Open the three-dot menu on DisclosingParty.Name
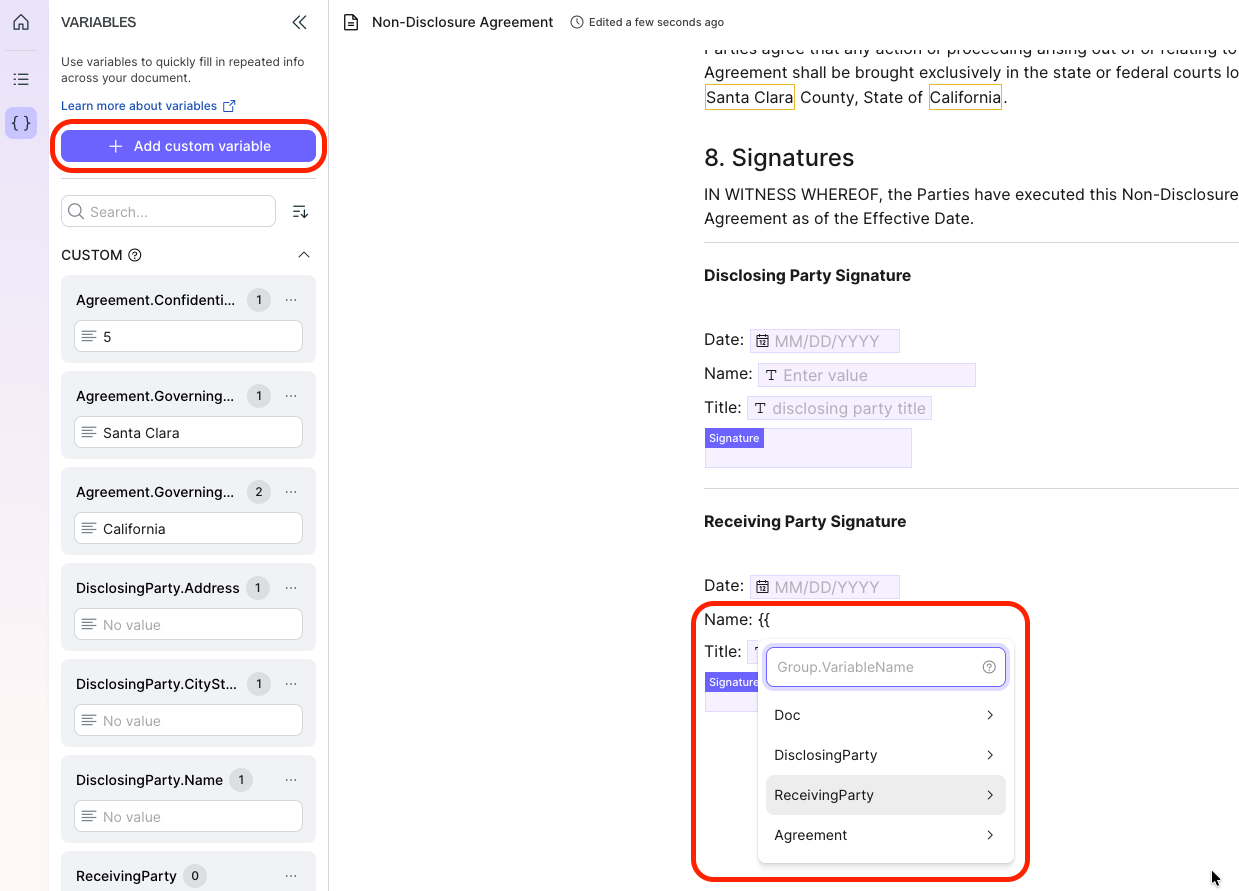Viewport: 1239px width, 891px height. pyautogui.click(x=291, y=780)
